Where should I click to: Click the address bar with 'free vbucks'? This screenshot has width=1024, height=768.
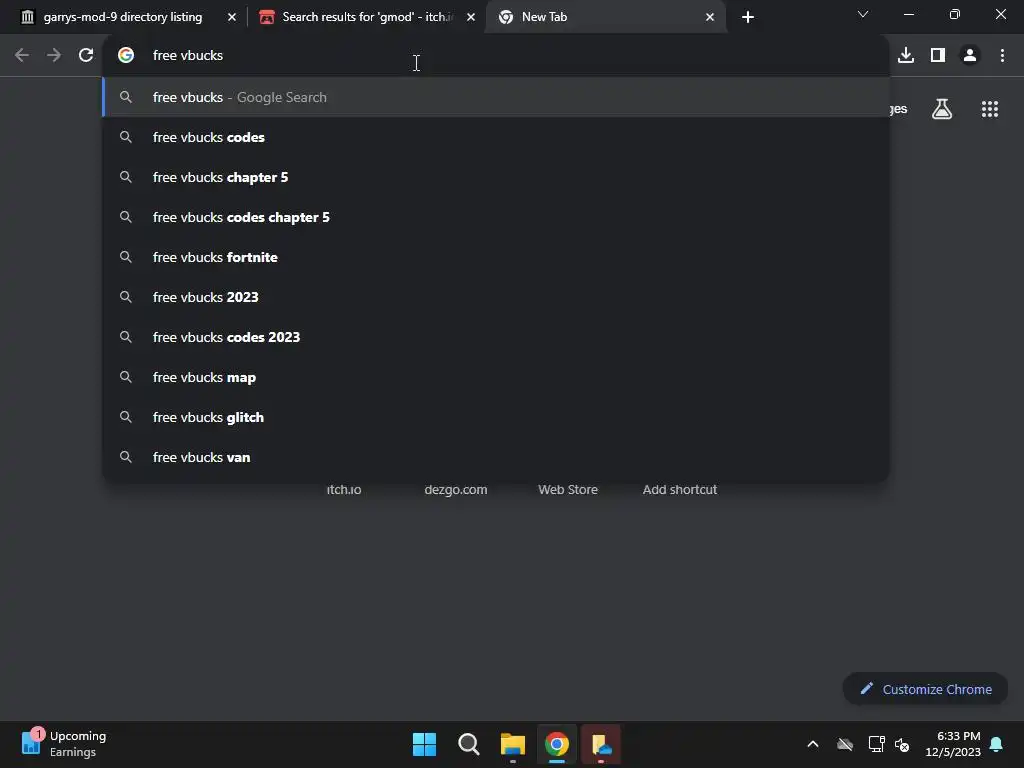(x=496, y=56)
